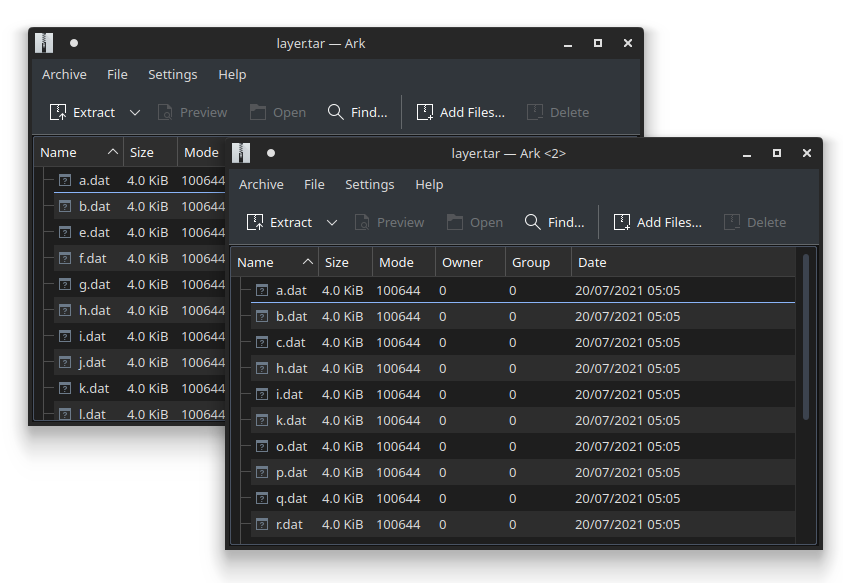Click Extract label in back Ark window
The width and height of the screenshot is (843, 583).
pyautogui.click(x=94, y=112)
